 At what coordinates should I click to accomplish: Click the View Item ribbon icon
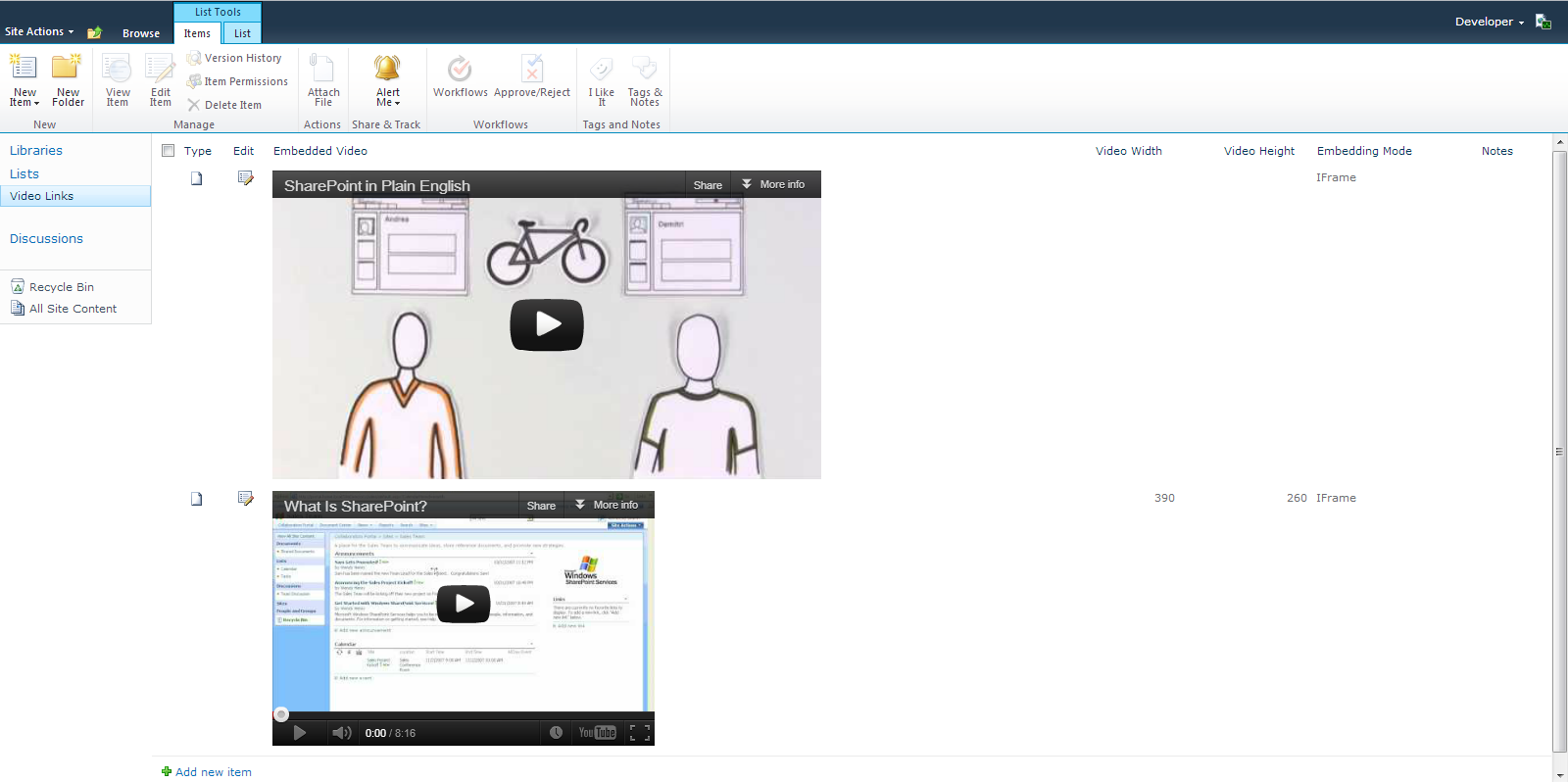pos(118,80)
